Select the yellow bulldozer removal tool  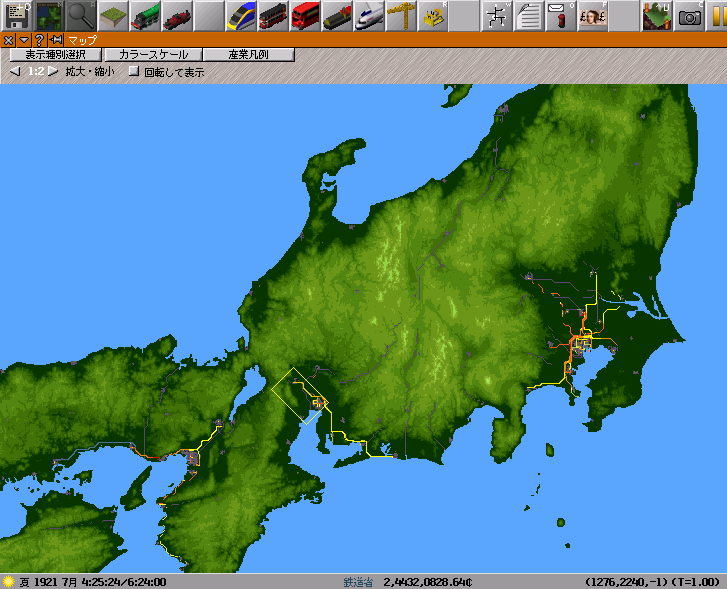[x=433, y=16]
